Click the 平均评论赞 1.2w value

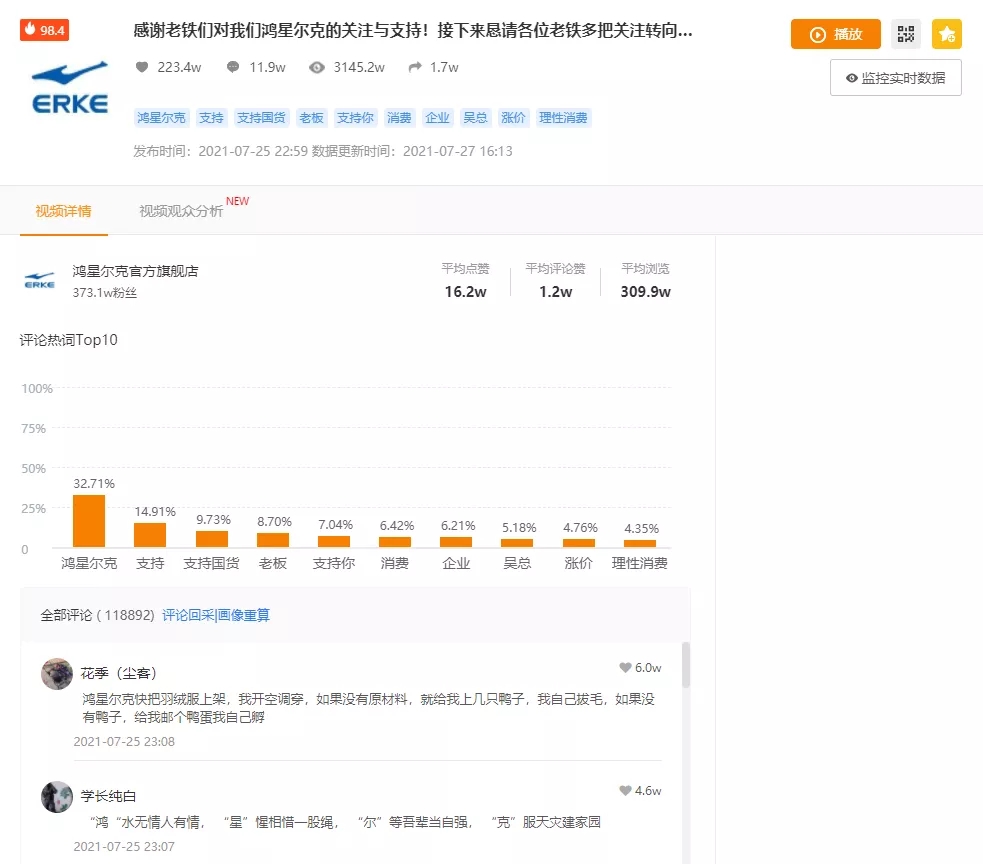(555, 292)
